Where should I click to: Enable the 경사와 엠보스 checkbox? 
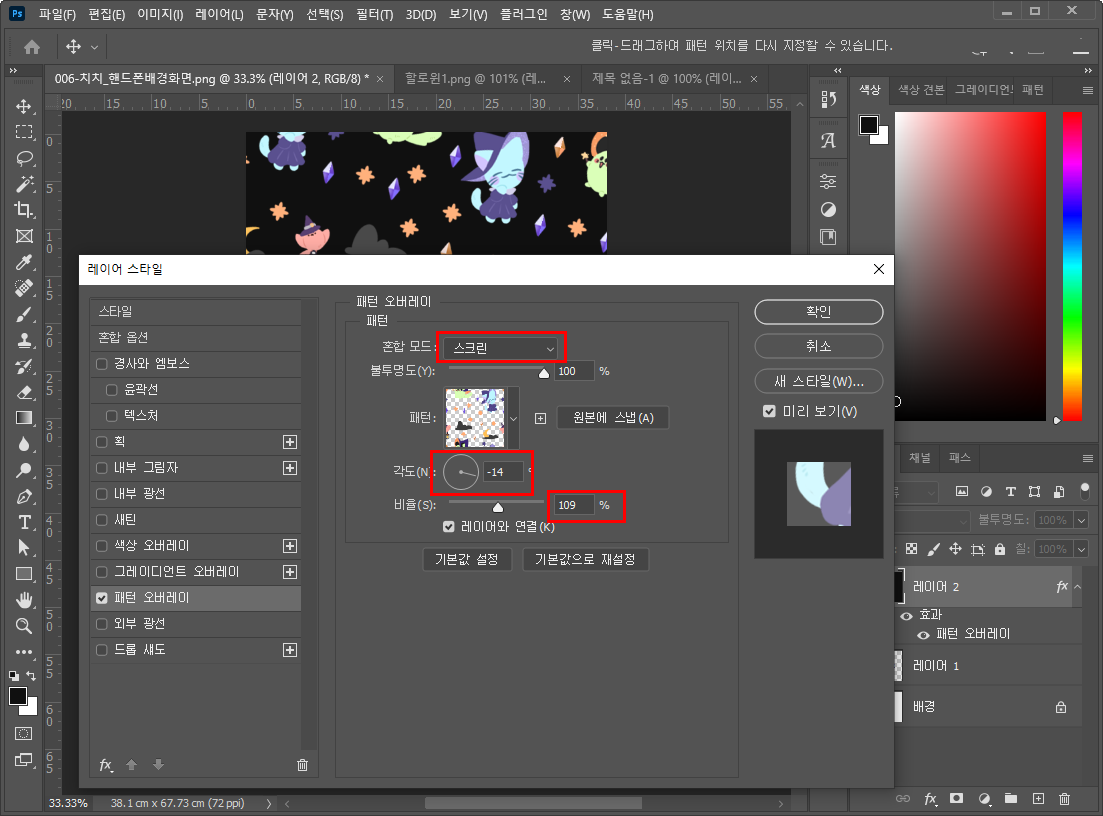tap(102, 364)
